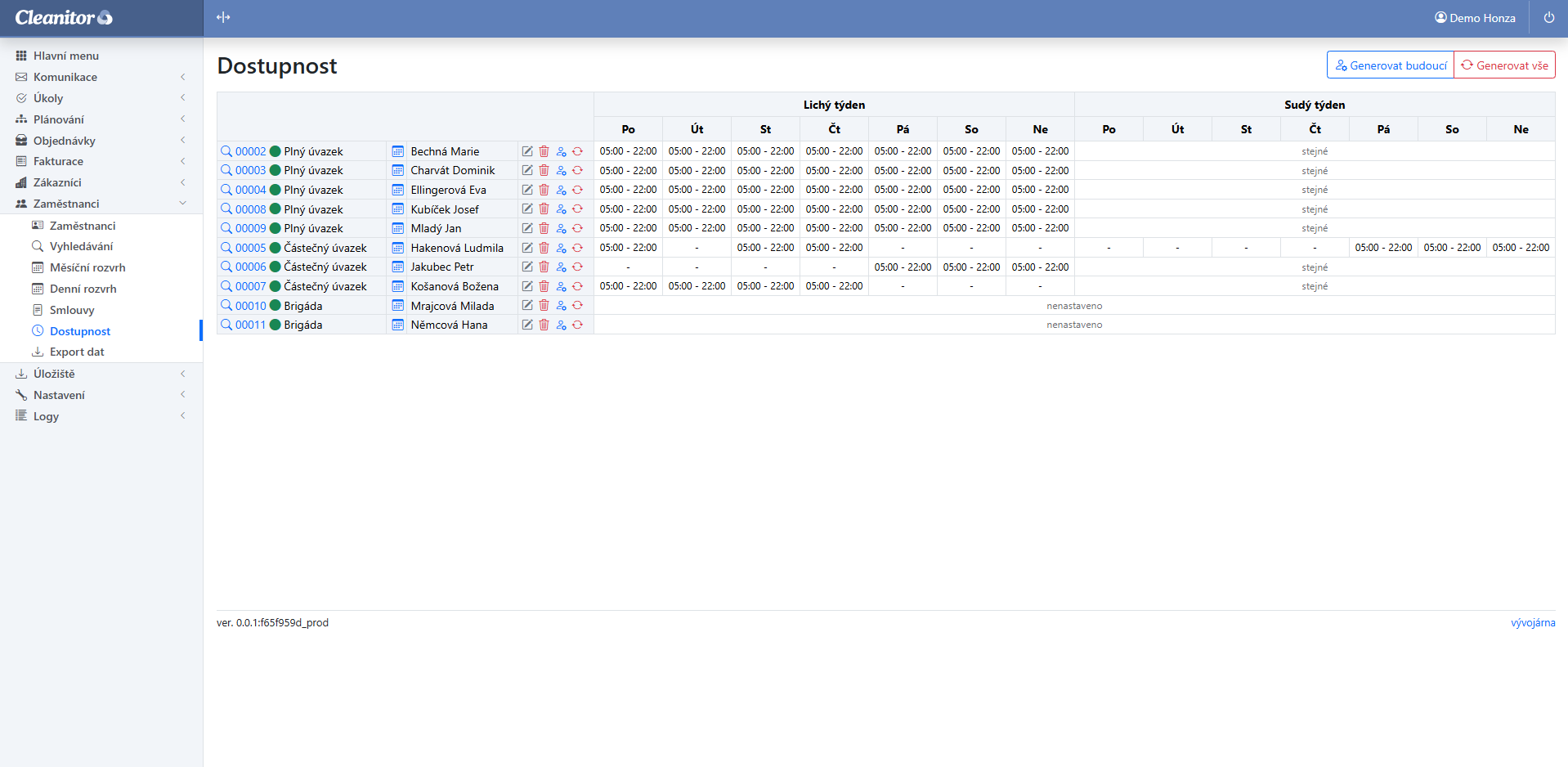Image resolution: width=1568 pixels, height=767 pixels.
Task: Expand the Nastavení sidebar section
Action: click(x=59, y=395)
